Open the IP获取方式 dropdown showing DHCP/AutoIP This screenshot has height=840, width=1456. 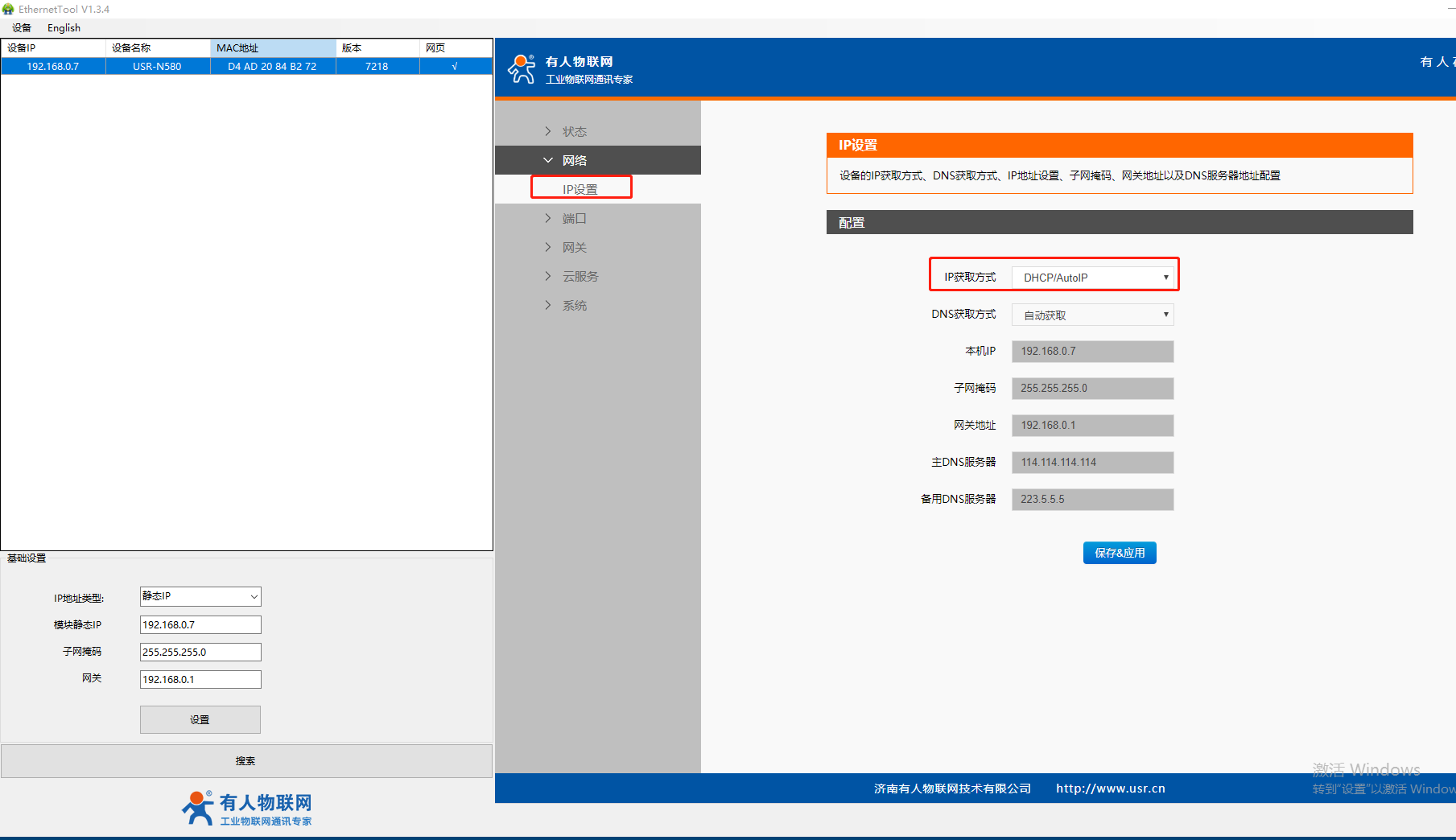pos(1092,278)
